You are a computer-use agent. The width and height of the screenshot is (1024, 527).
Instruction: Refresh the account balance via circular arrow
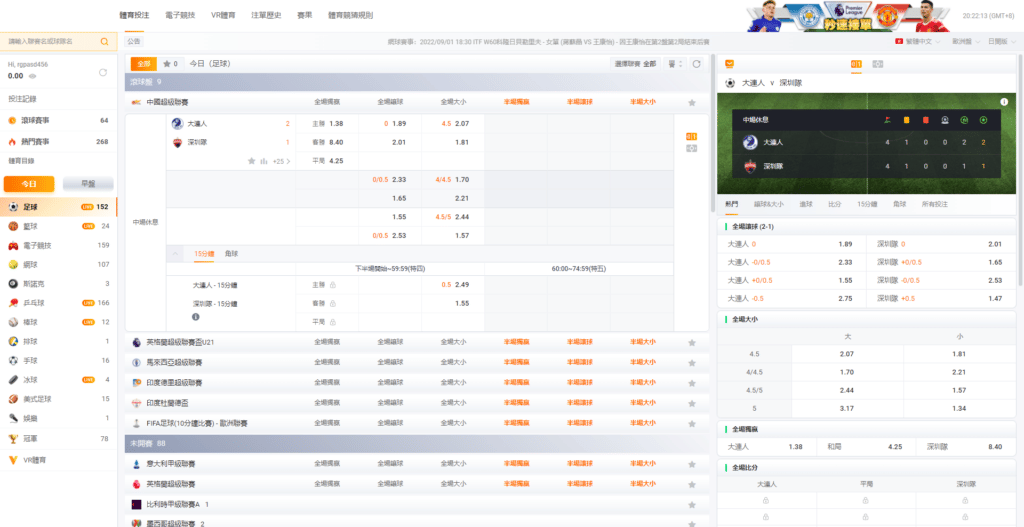pos(102,72)
